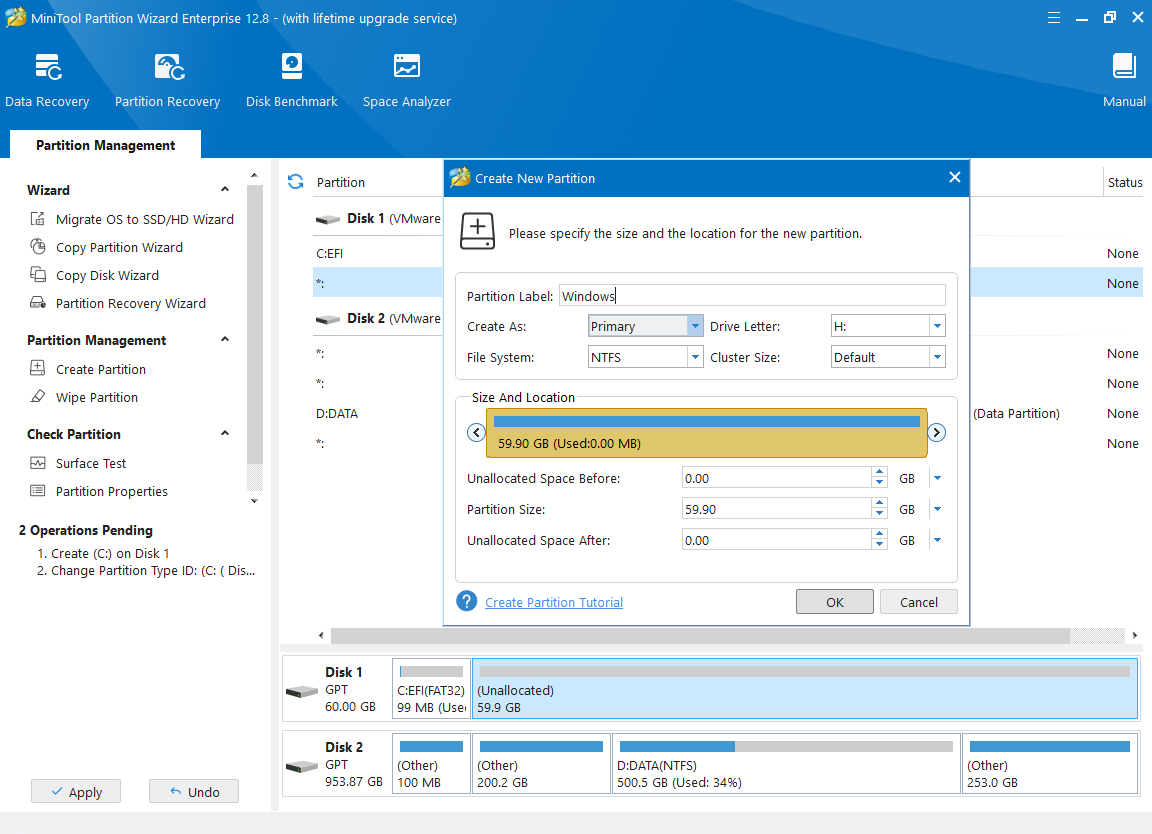Open the Data Recovery tool
Viewport: 1152px width, 834px height.
click(x=47, y=81)
